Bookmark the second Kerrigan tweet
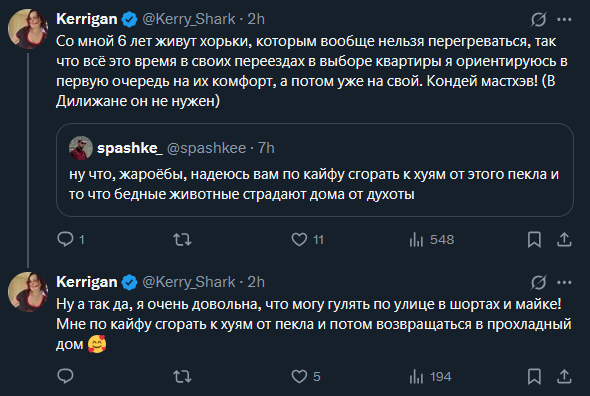Viewport: 590px width, 396px height. pyautogui.click(x=534, y=376)
